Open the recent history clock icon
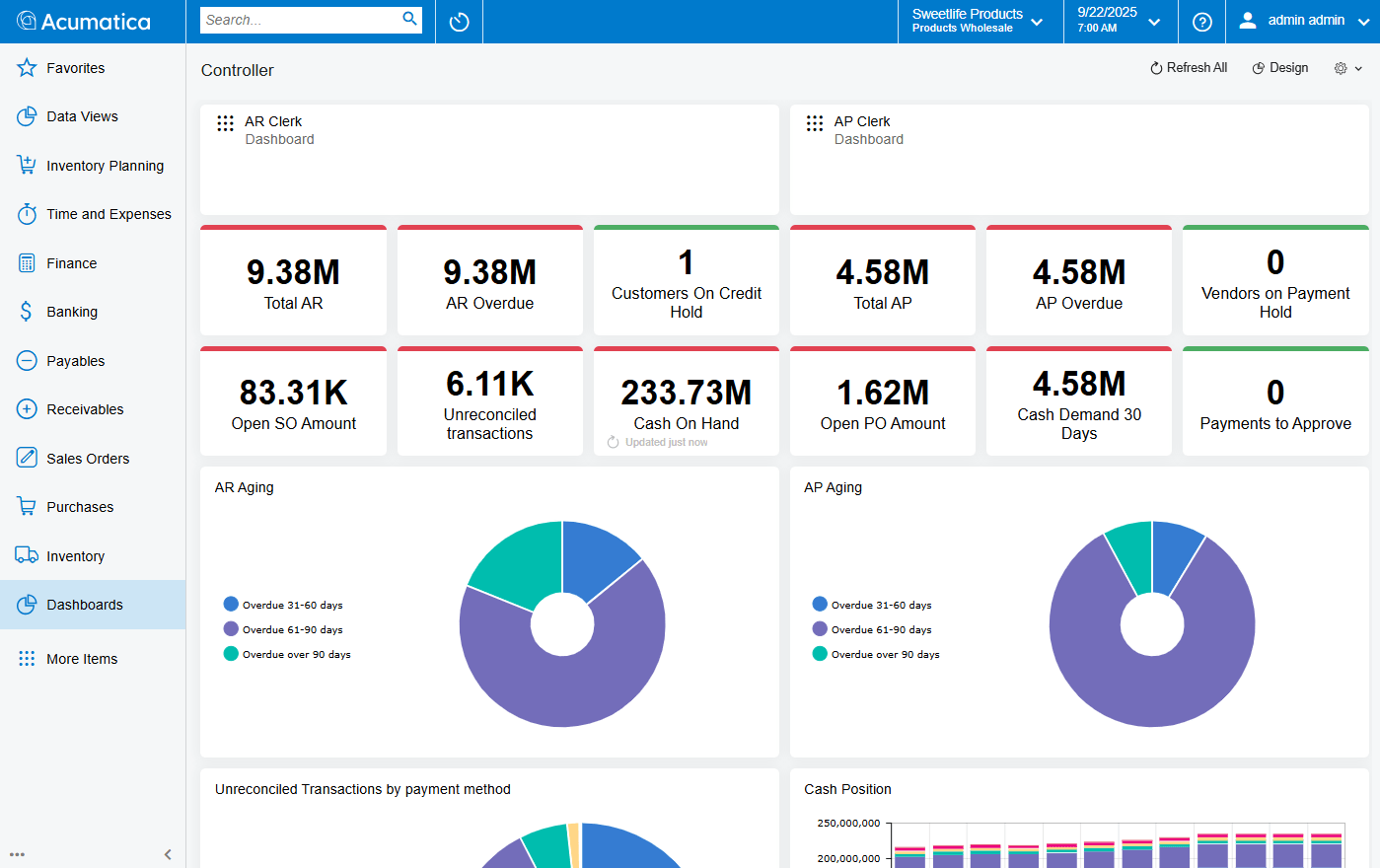The width and height of the screenshot is (1380, 868). click(x=459, y=22)
